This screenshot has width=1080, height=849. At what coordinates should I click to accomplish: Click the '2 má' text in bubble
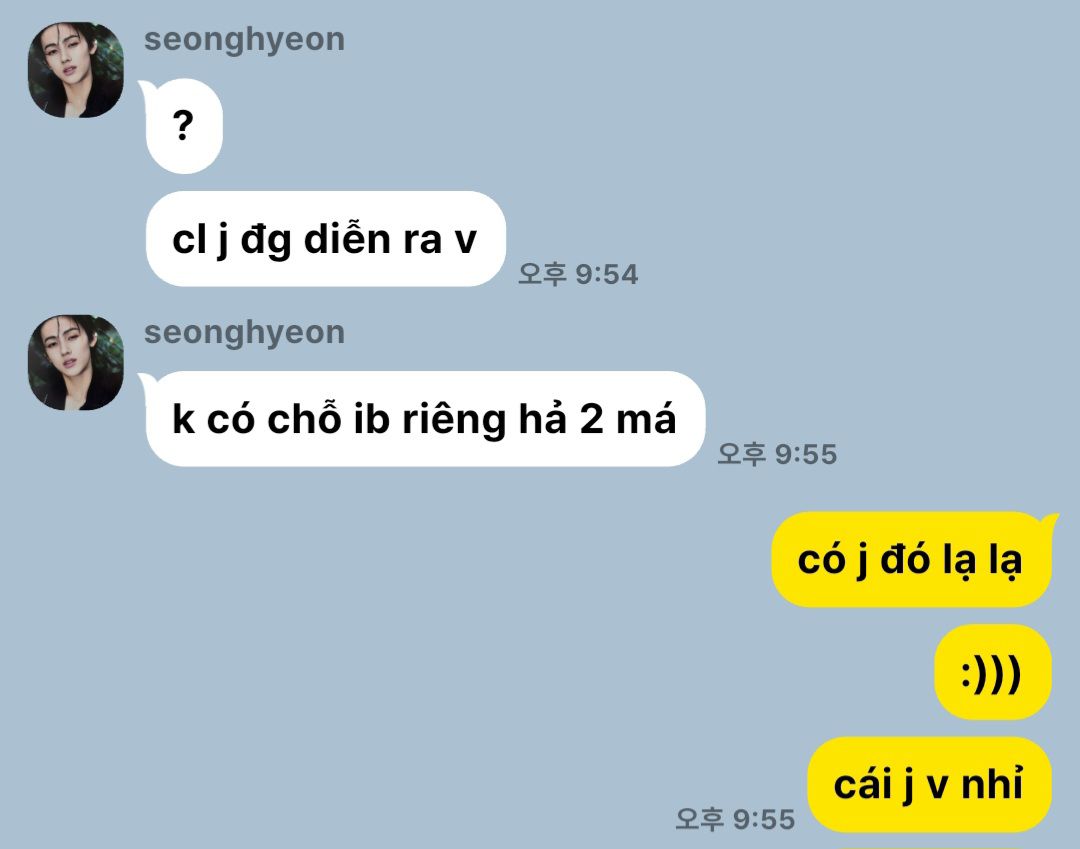628,419
